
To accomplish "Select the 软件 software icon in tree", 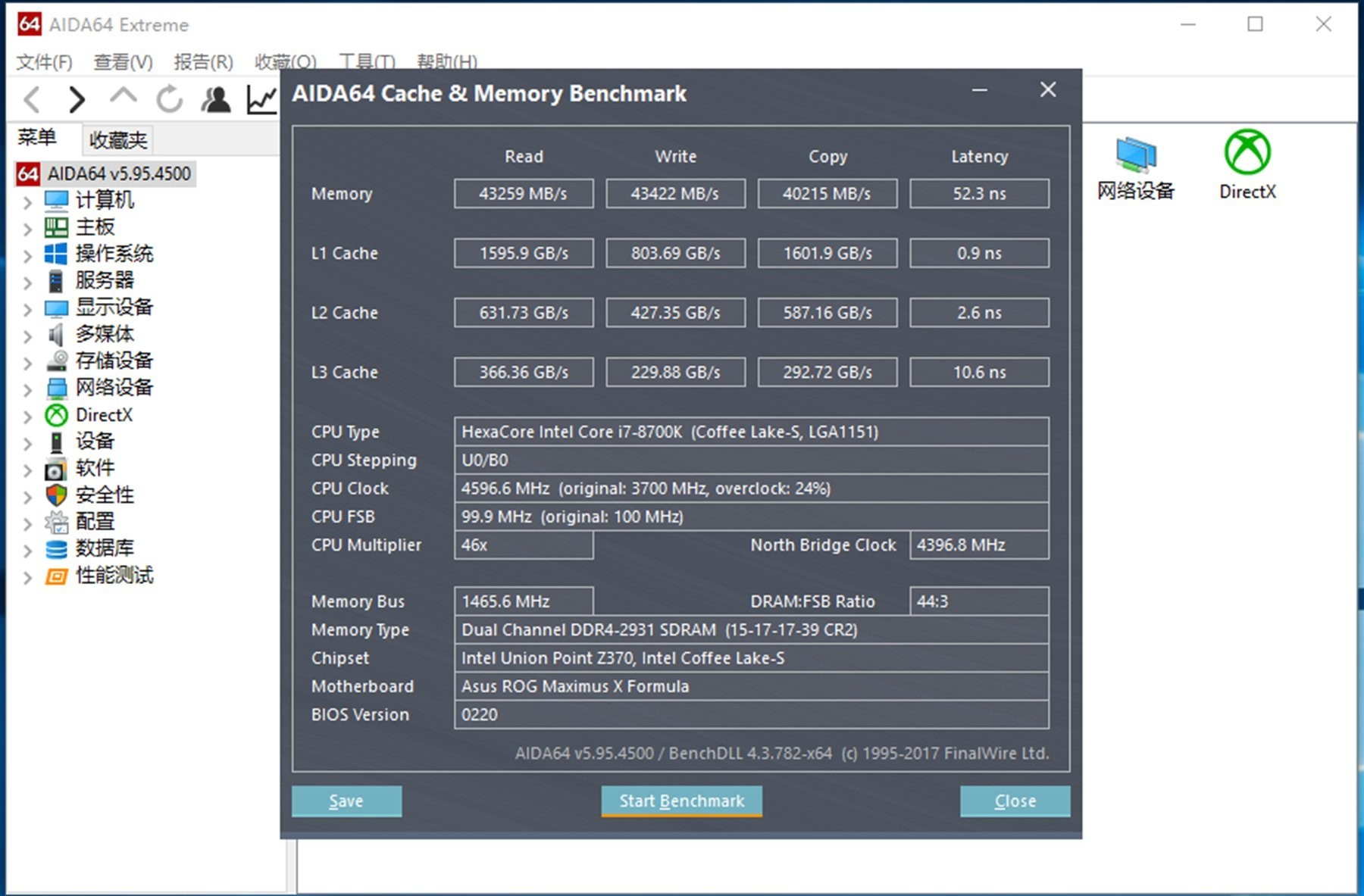I will click(56, 469).
